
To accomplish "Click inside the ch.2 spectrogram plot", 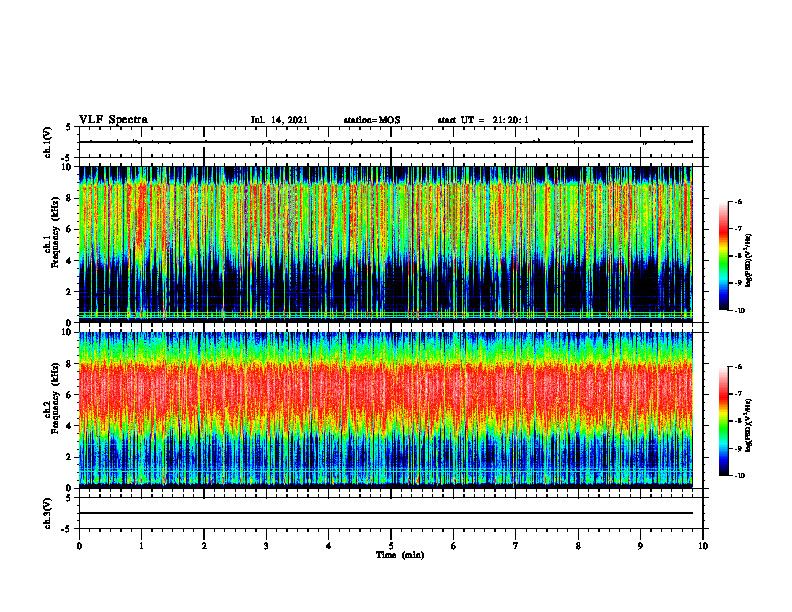I will click(x=385, y=410).
